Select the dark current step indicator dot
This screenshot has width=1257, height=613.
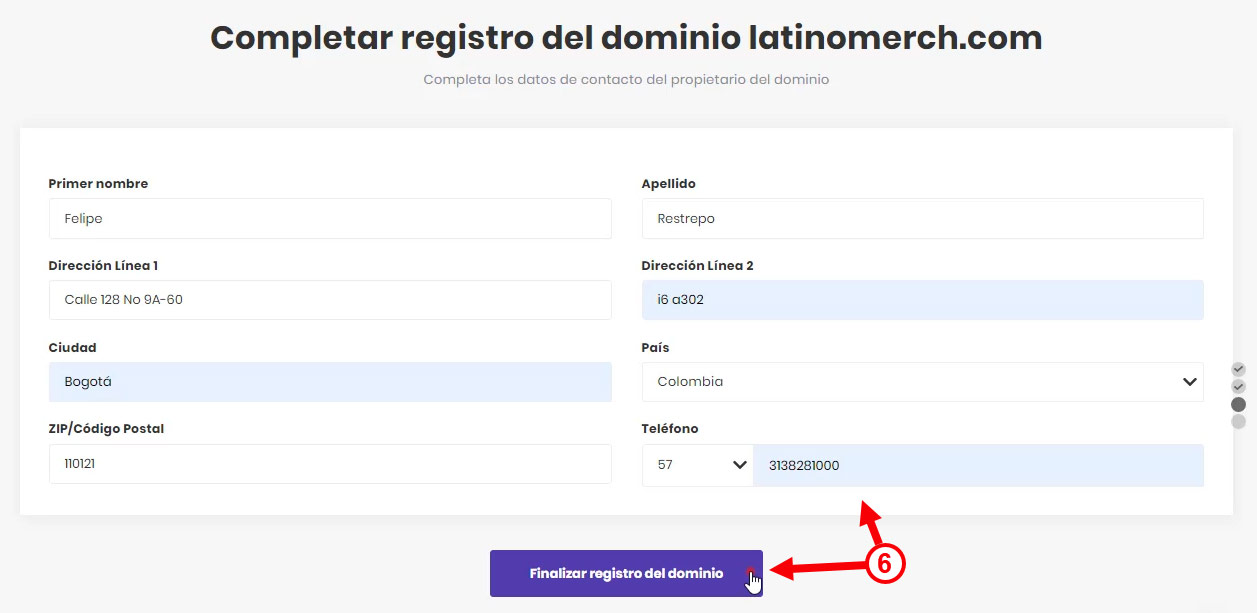coord(1238,404)
